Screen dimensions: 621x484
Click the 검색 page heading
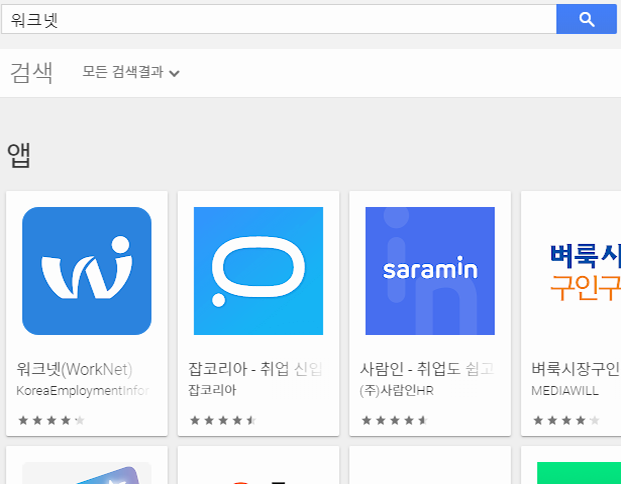coord(31,72)
